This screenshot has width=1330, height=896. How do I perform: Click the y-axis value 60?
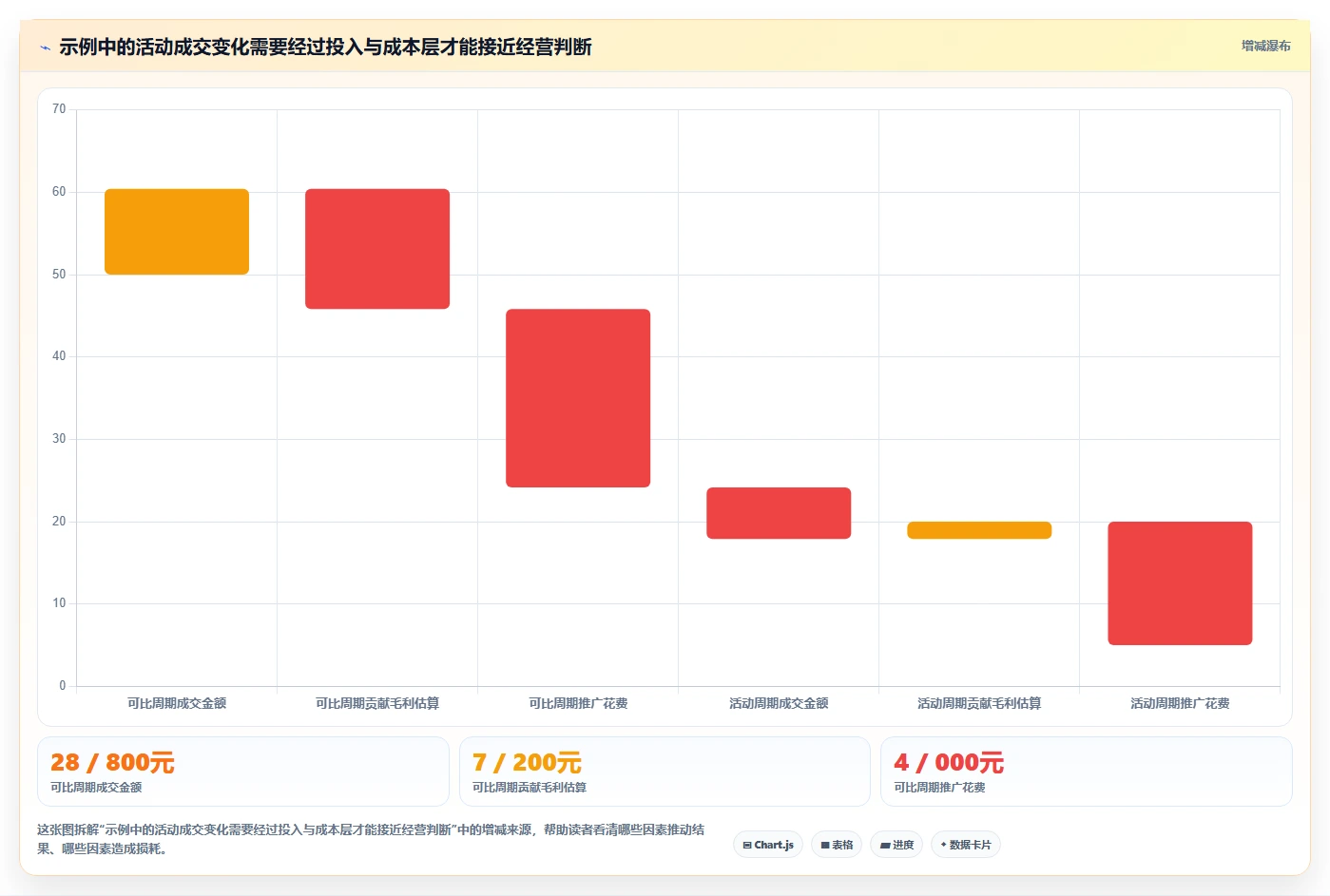pyautogui.click(x=59, y=192)
